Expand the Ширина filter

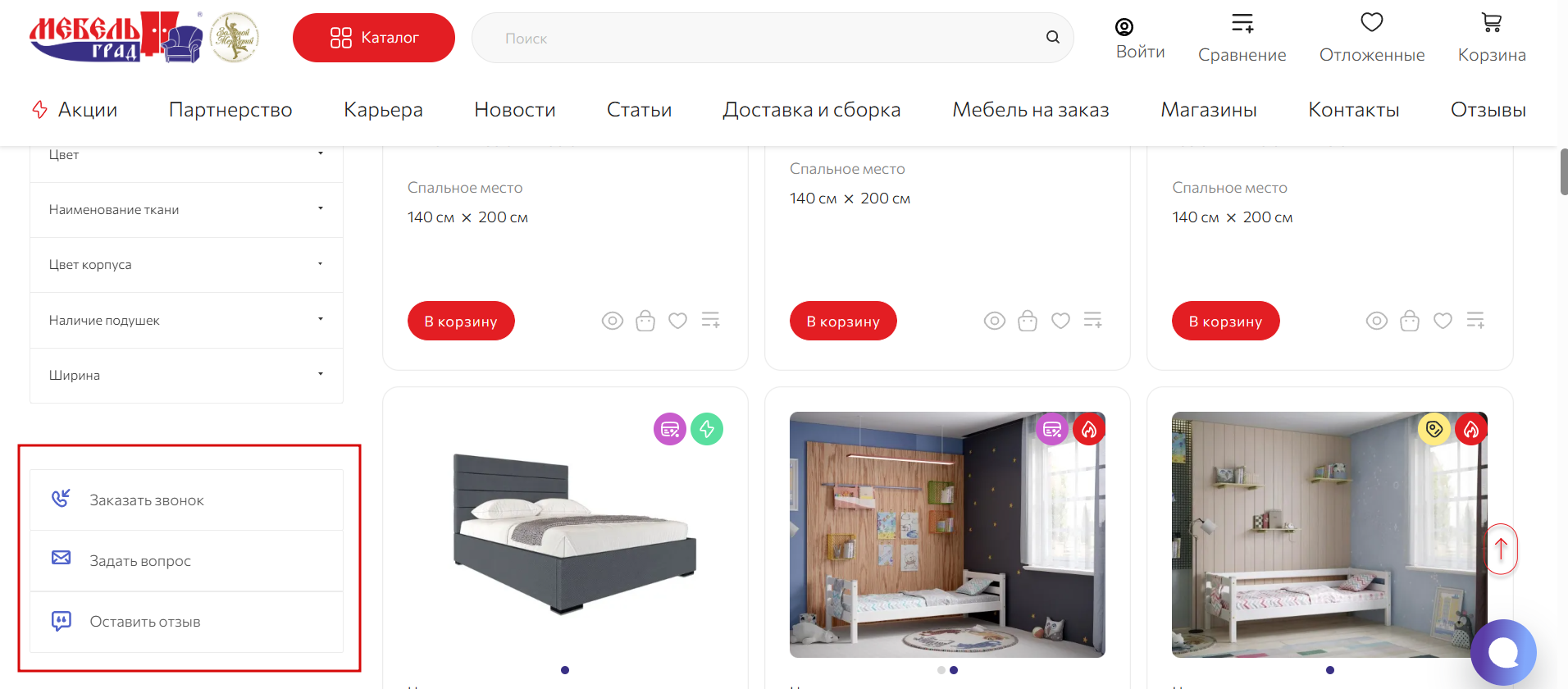(x=186, y=376)
